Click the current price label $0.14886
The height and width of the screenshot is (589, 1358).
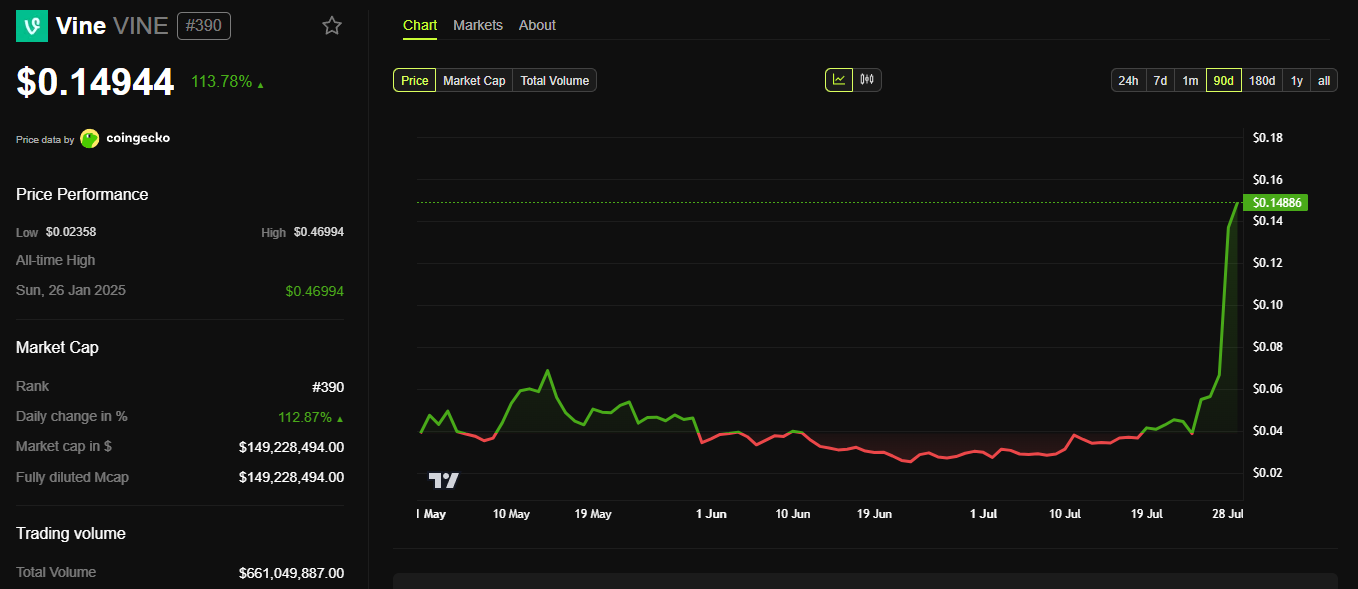tap(1274, 203)
